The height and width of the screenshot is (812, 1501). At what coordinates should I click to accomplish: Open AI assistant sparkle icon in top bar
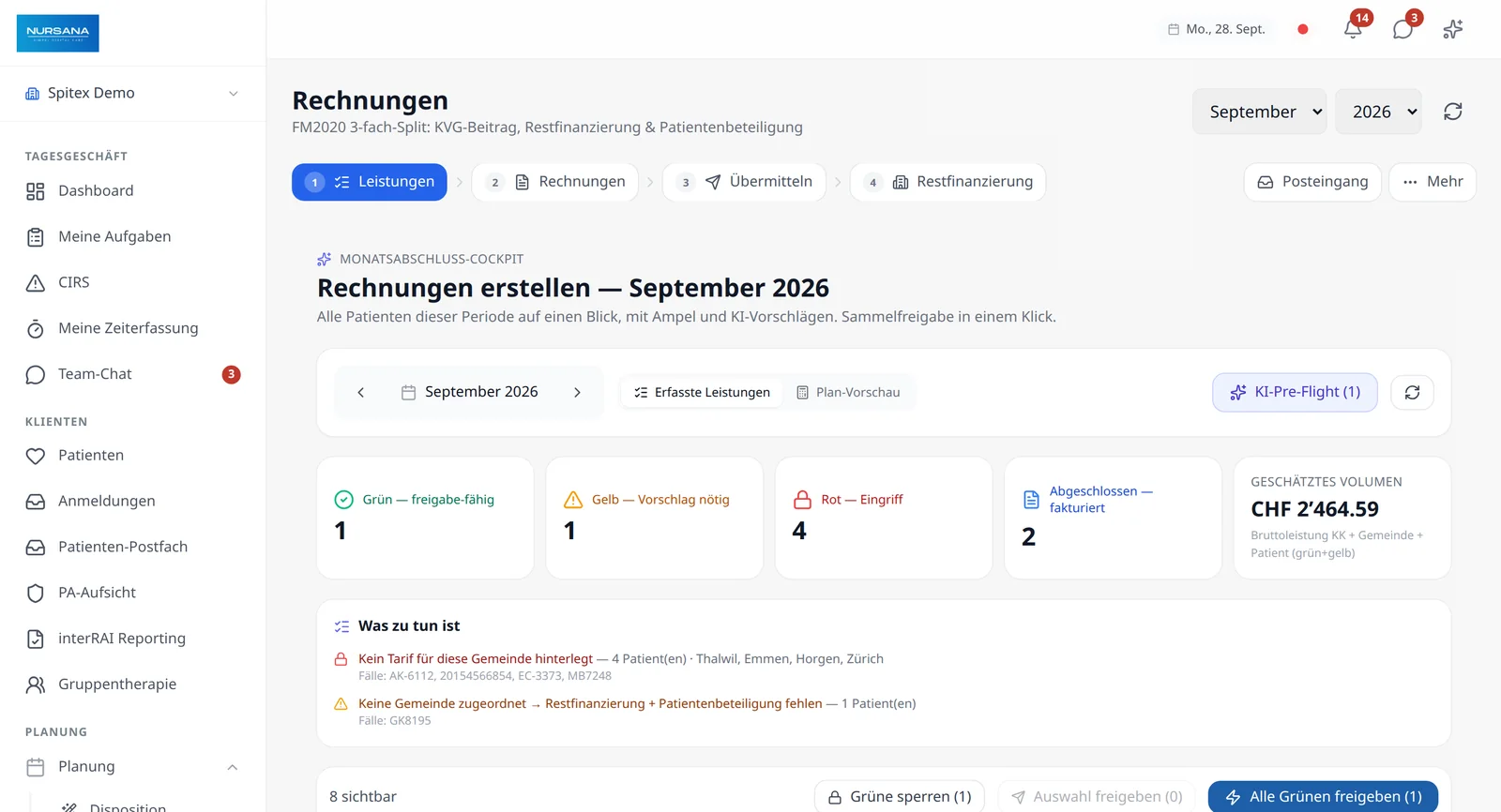pos(1452,29)
